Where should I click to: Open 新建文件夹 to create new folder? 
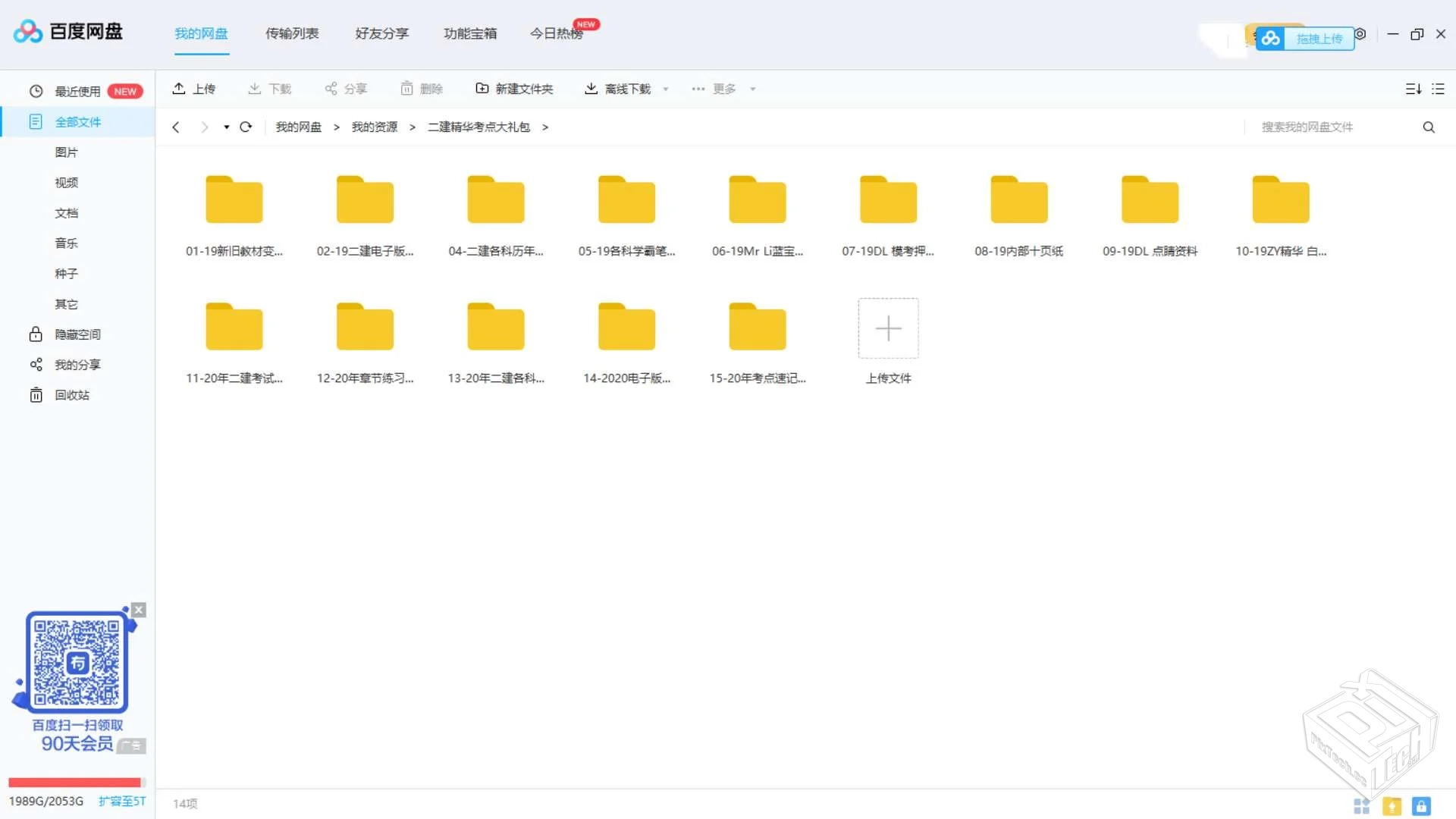point(514,89)
